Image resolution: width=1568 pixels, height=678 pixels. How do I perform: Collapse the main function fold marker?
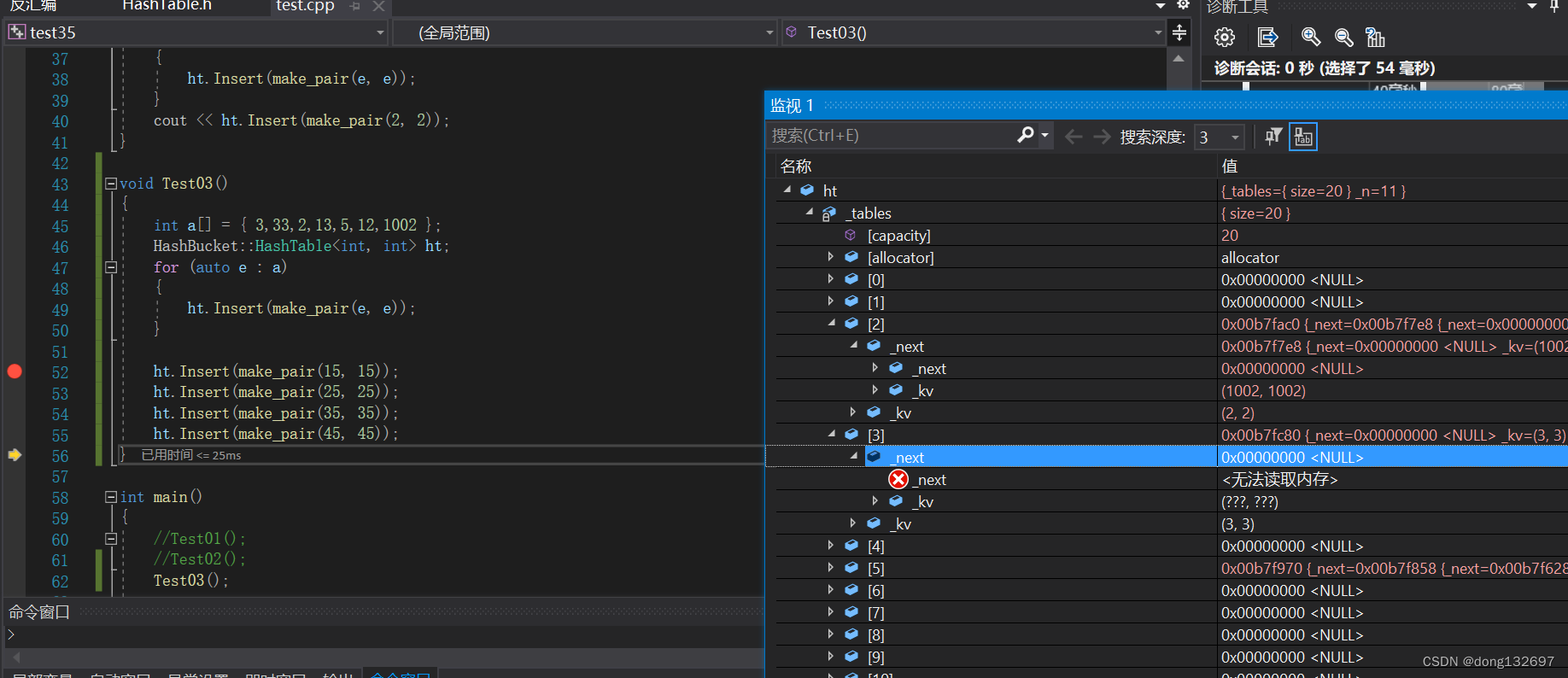[x=111, y=497]
